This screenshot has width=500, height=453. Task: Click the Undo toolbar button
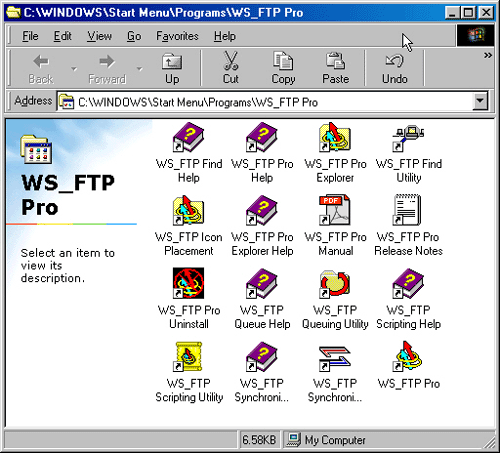click(395, 69)
